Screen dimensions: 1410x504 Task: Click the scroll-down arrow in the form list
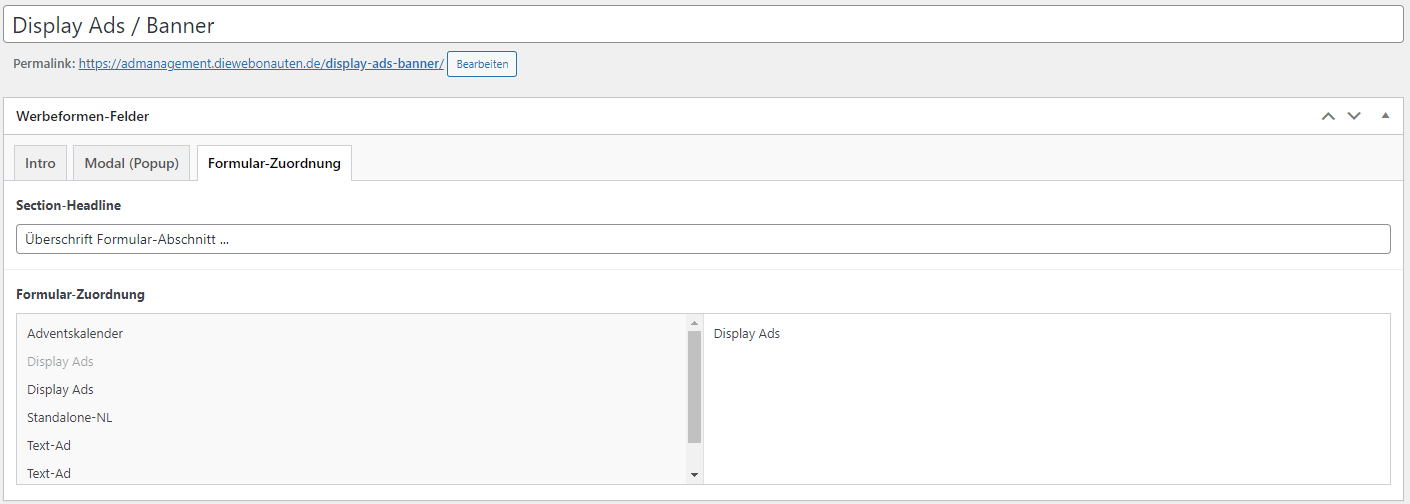[x=694, y=475]
